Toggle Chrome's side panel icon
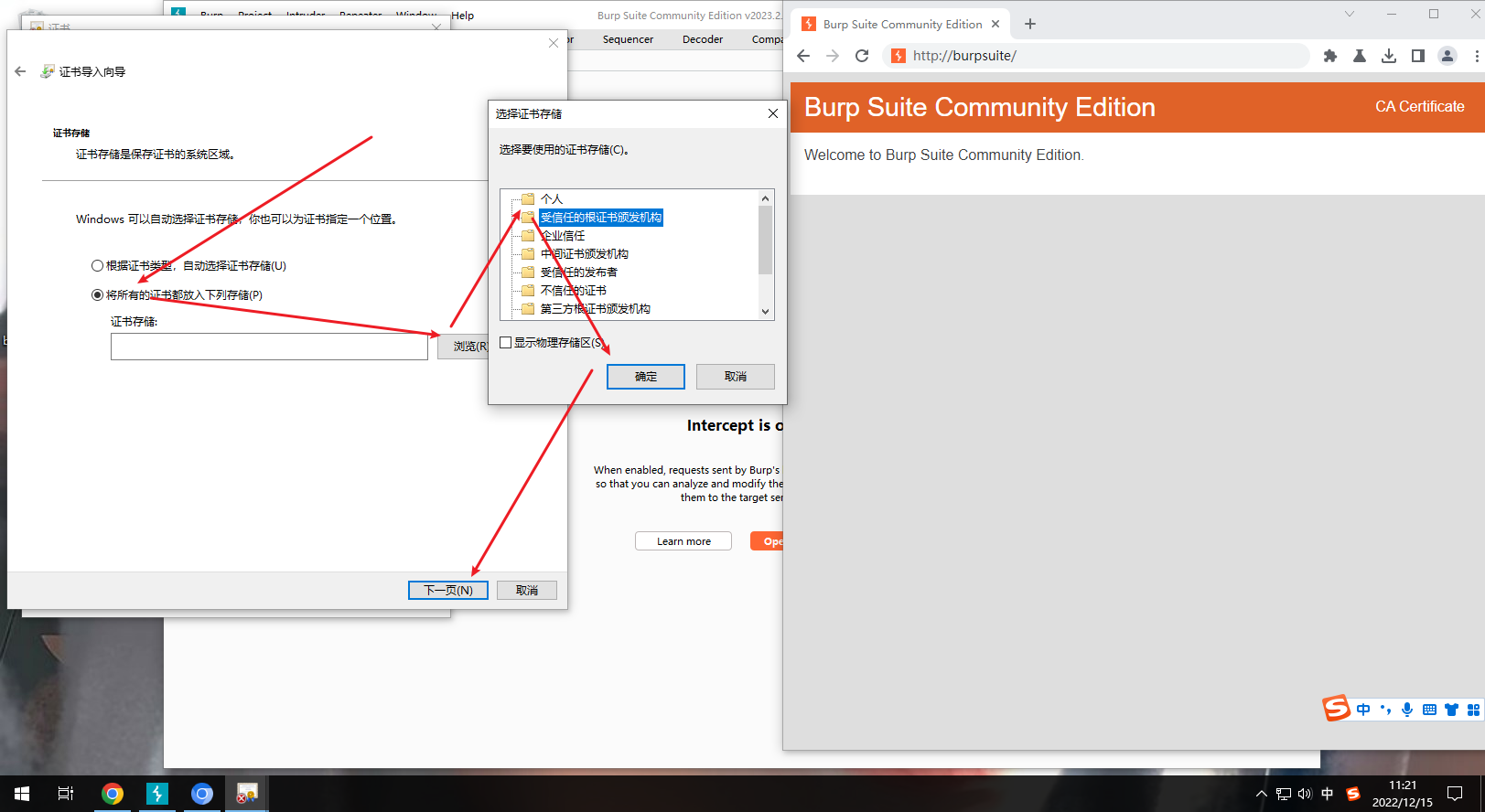 click(x=1418, y=56)
